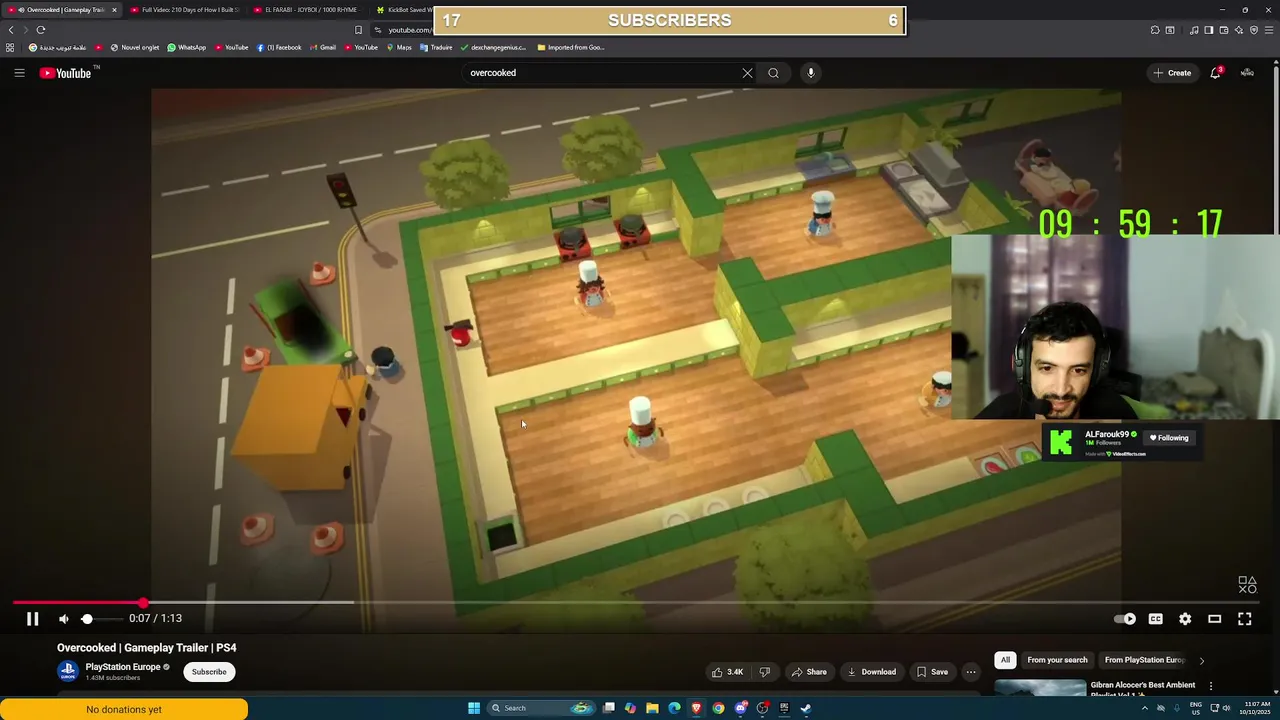Mute the video volume speaker

[64, 619]
